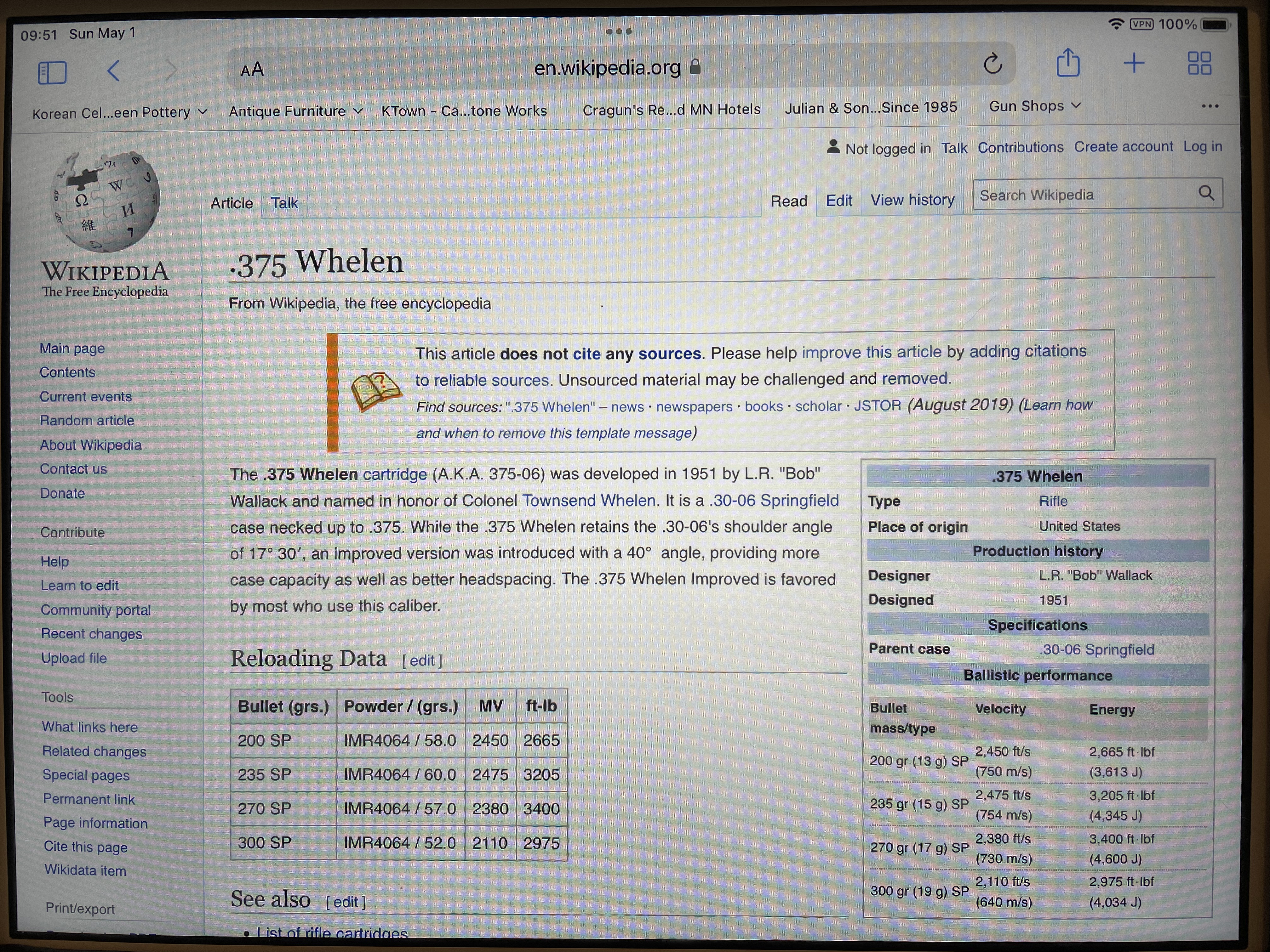This screenshot has height=952, width=1270.
Task: Open What links here tool
Action: point(89,727)
